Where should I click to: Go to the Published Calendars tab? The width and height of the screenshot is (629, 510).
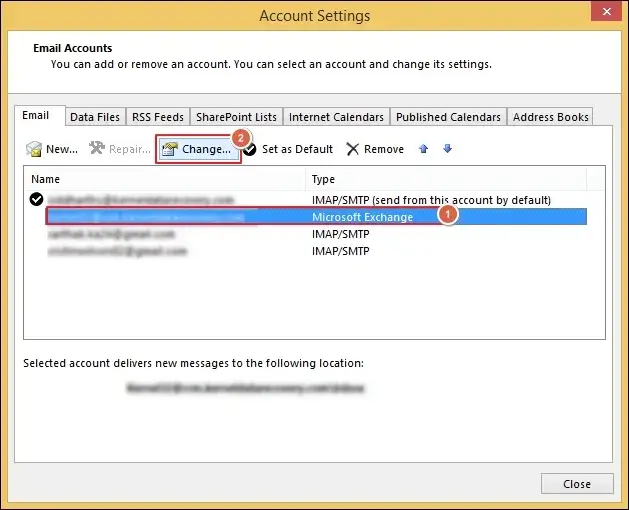point(449,117)
